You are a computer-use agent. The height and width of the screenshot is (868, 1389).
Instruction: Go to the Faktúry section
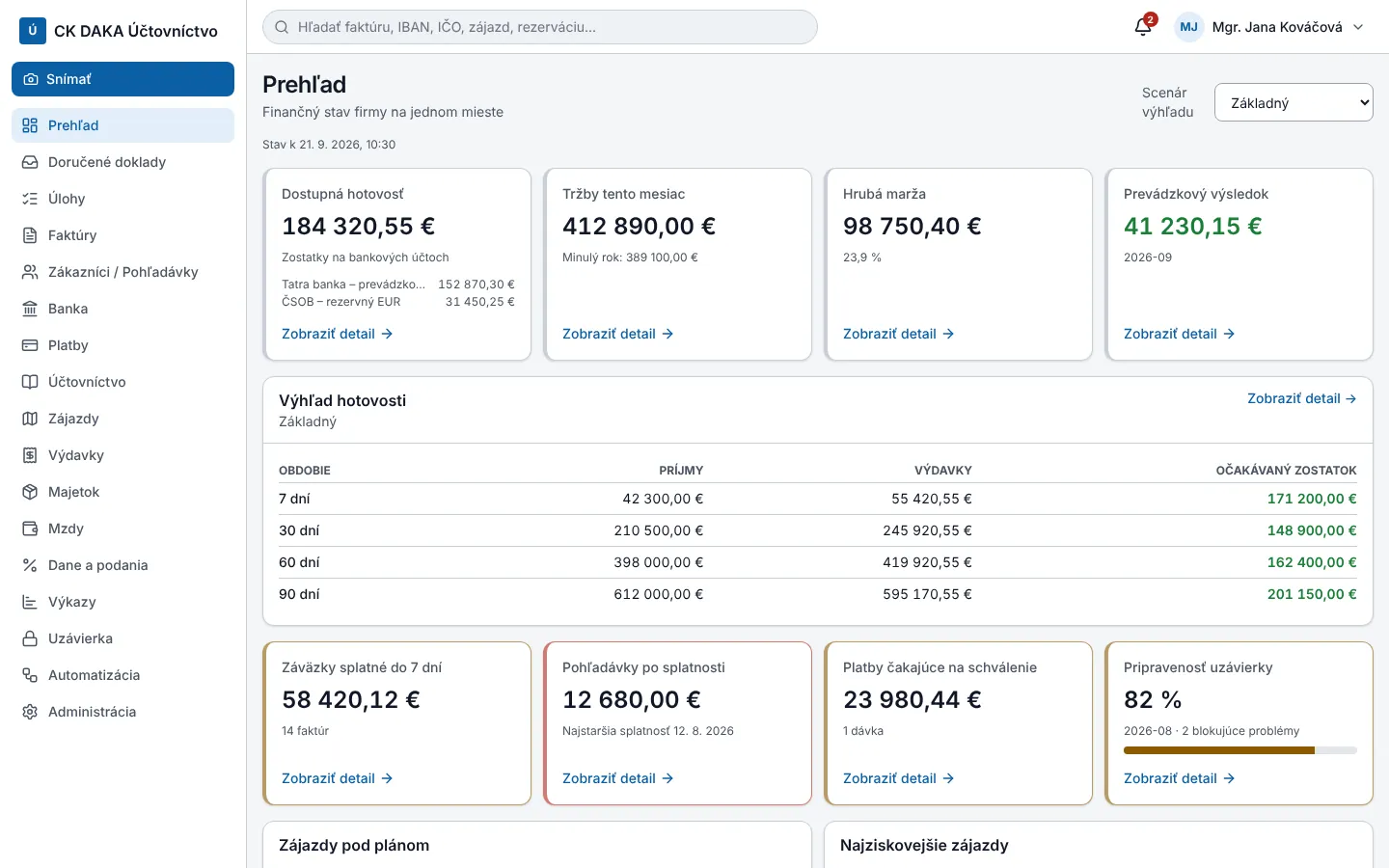point(123,235)
